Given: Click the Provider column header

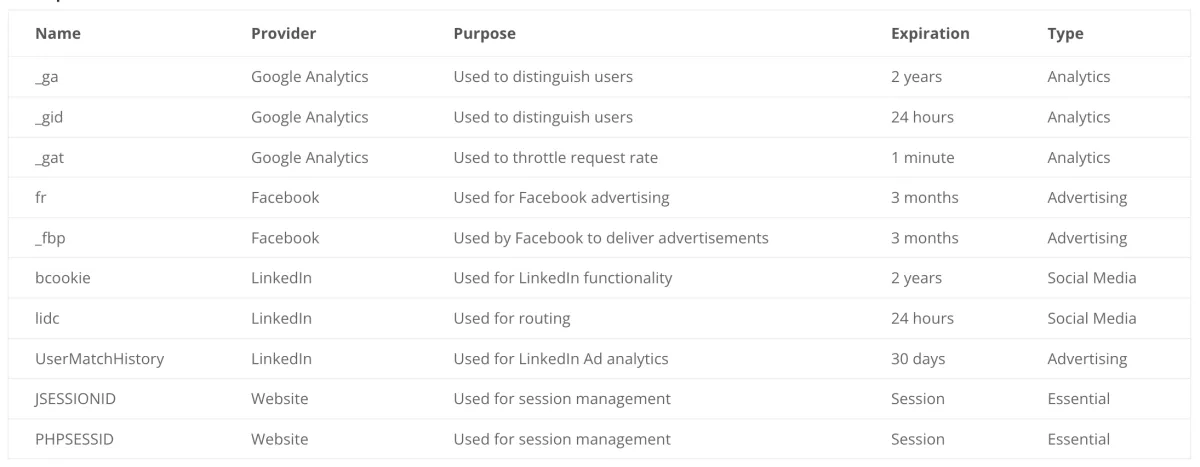Looking at the screenshot, I should click(283, 34).
